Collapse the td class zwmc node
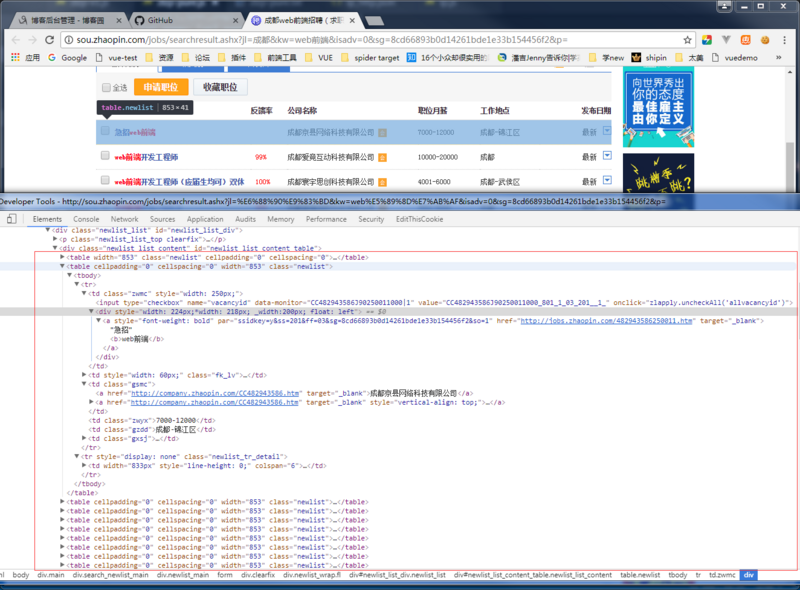The image size is (800, 590). coord(84,293)
